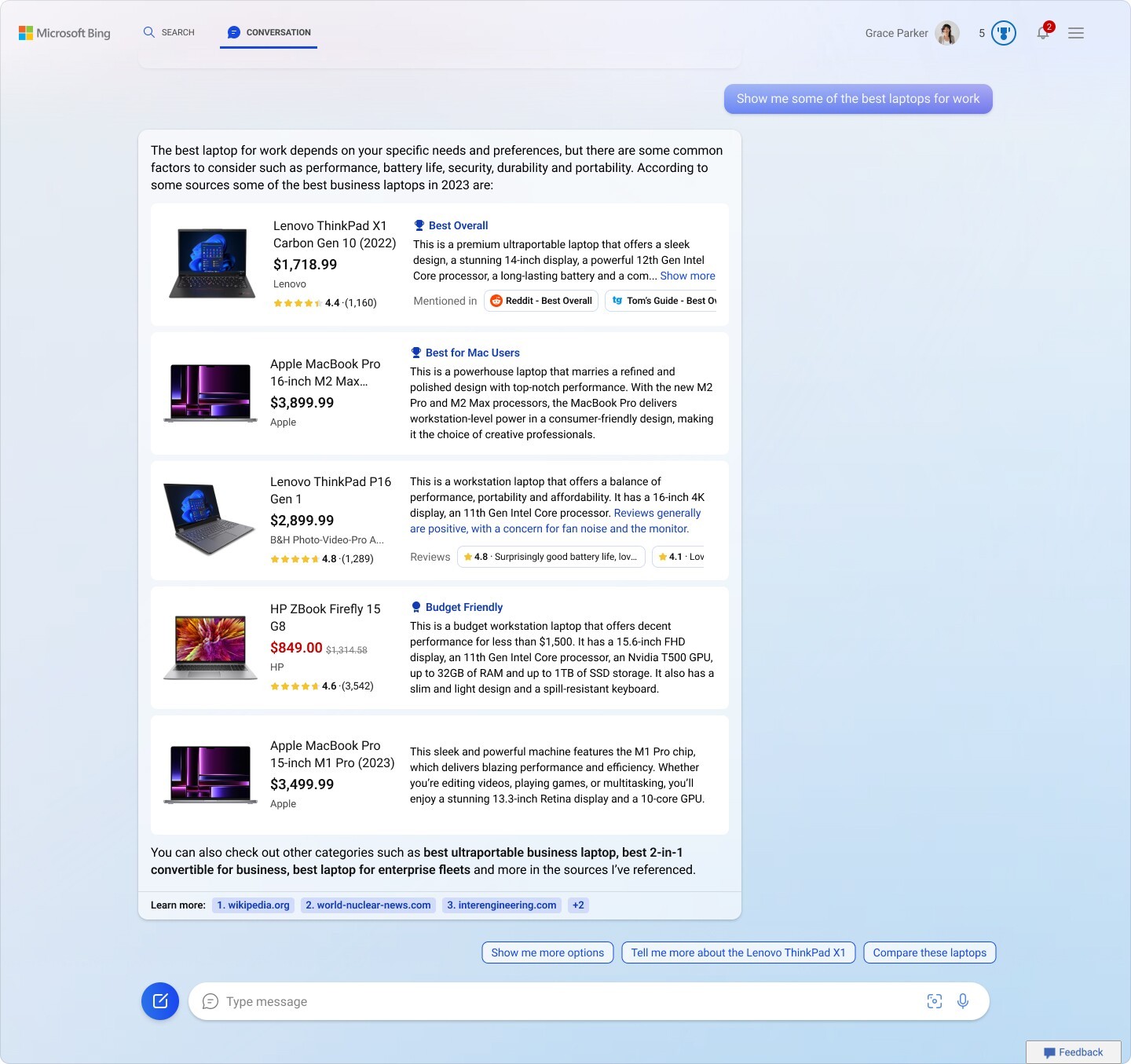Image resolution: width=1131 pixels, height=1064 pixels.
Task: Open Grace Parker's profile avatar
Action: click(x=947, y=33)
